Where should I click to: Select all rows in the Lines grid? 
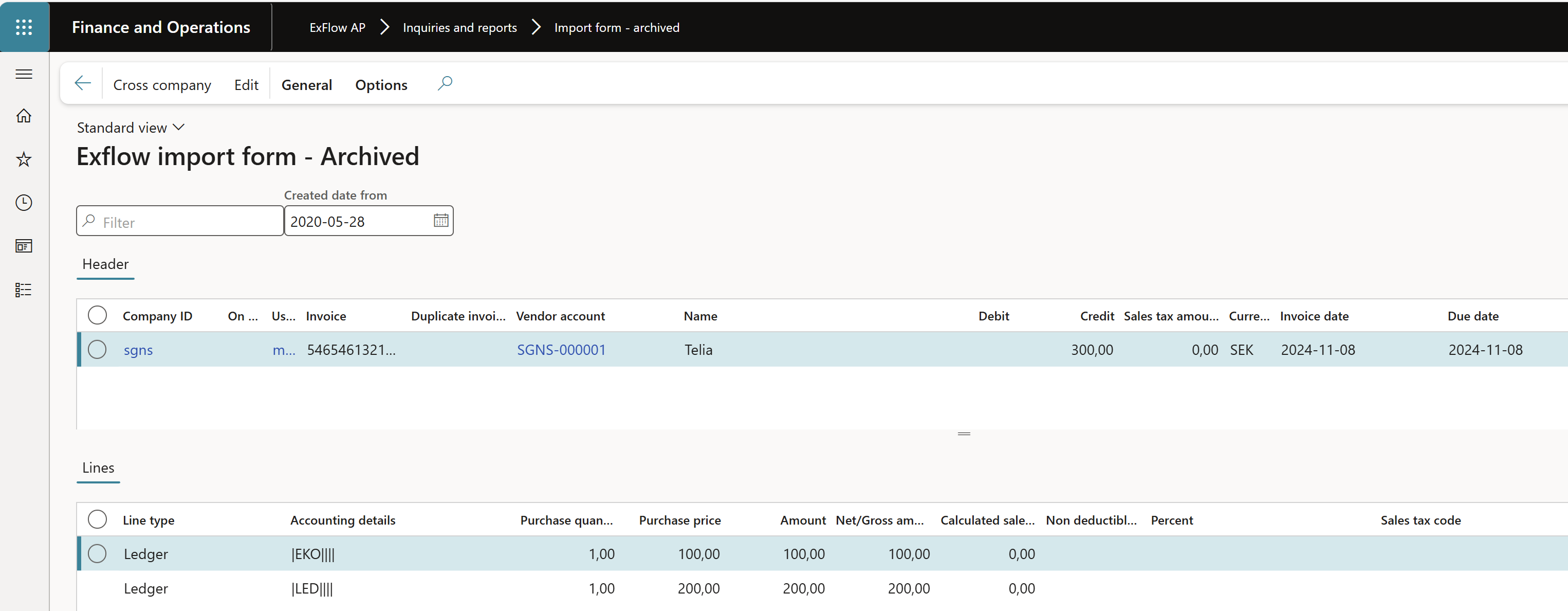coord(98,519)
